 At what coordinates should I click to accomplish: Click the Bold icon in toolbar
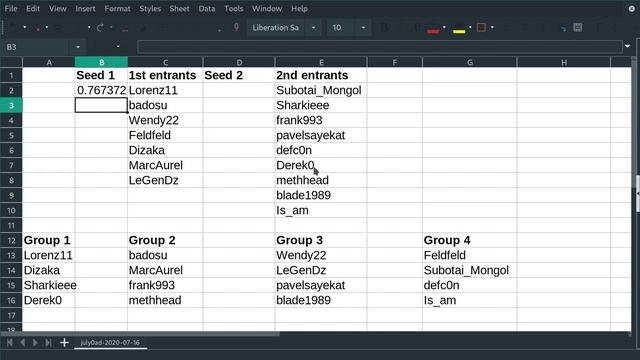pos(384,28)
